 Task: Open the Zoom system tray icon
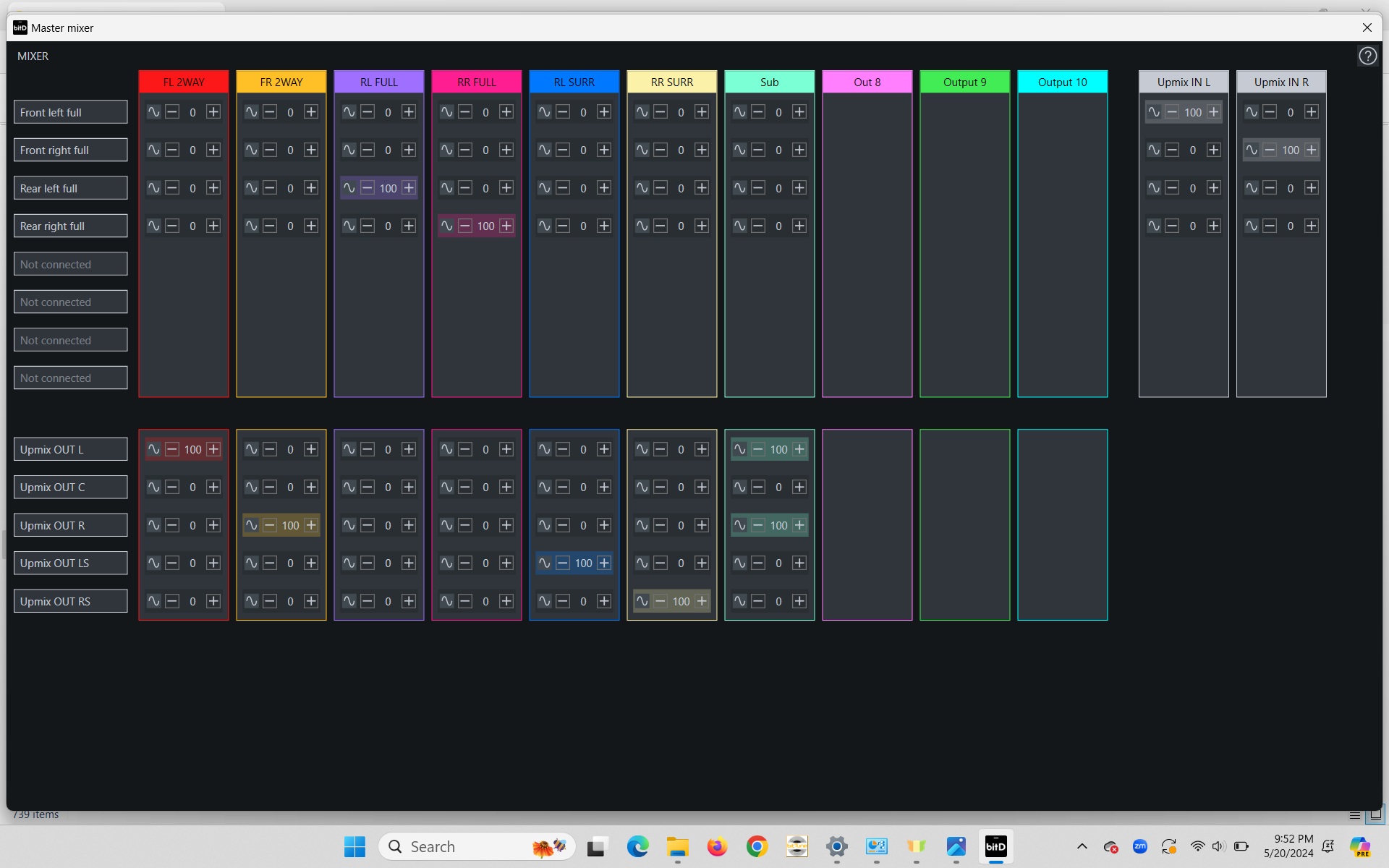click(1139, 846)
